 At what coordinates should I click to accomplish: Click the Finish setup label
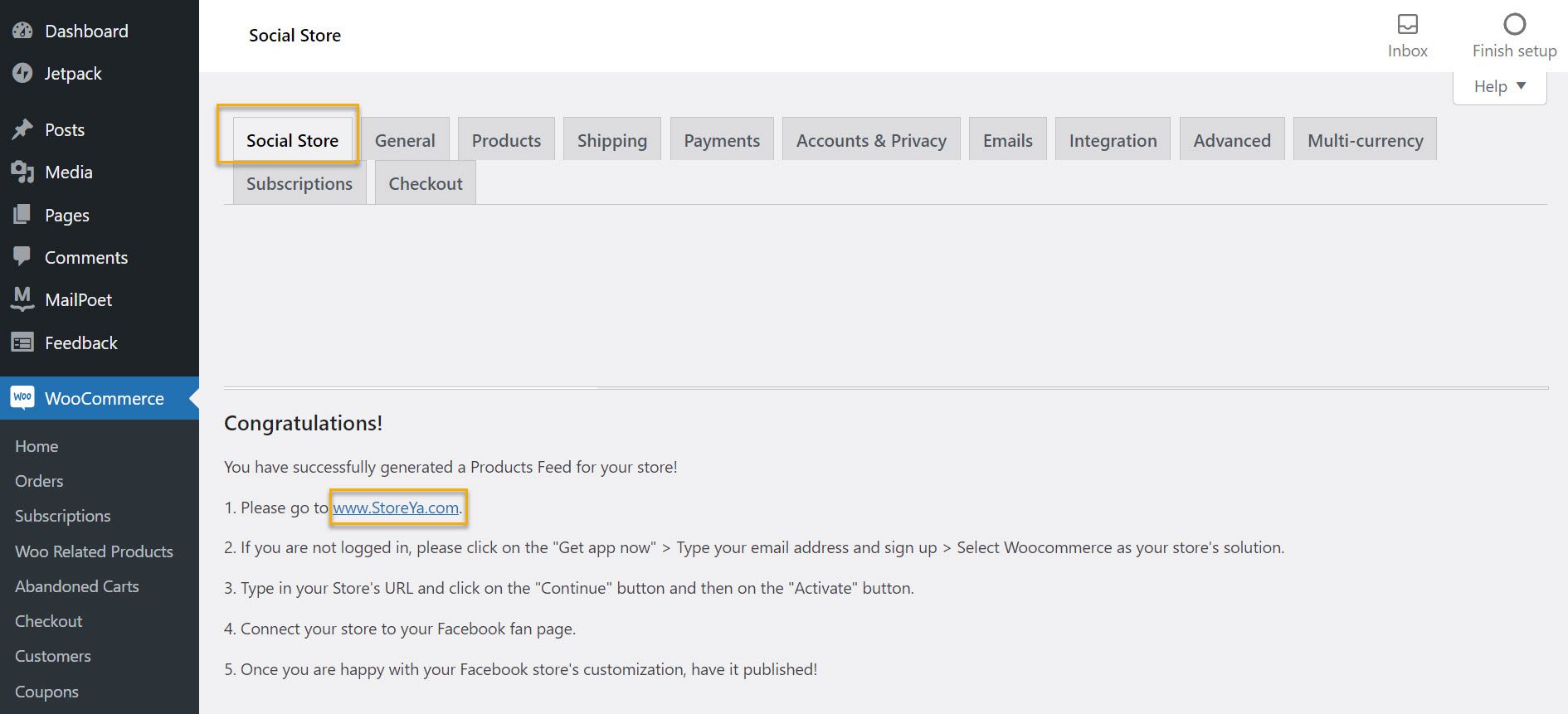[1515, 51]
